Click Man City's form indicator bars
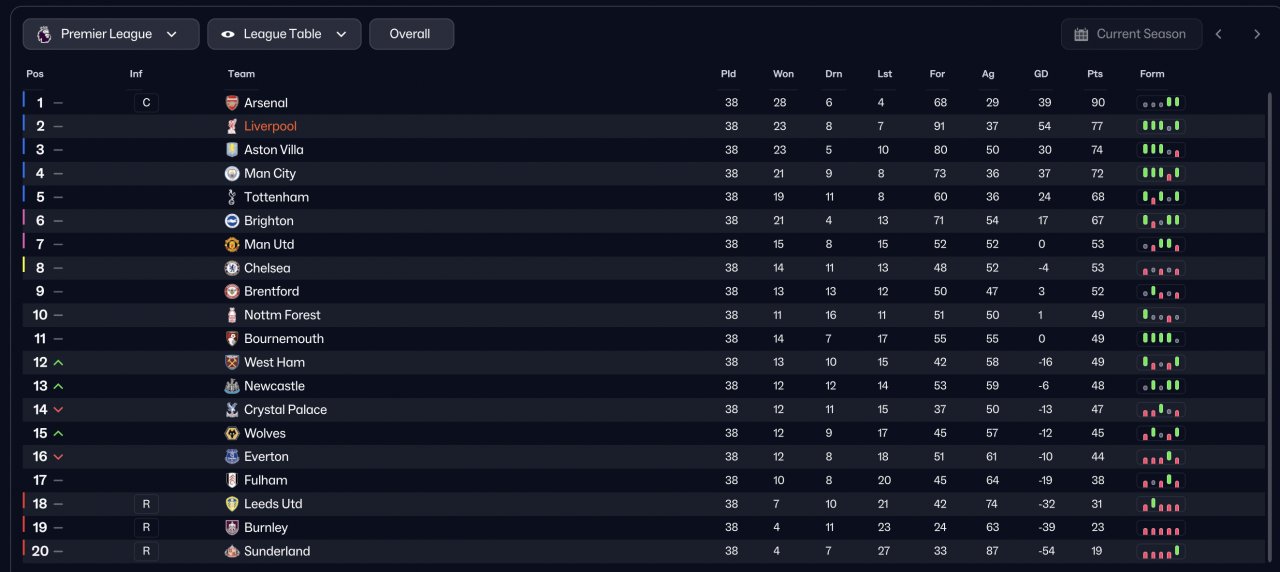 1160,174
